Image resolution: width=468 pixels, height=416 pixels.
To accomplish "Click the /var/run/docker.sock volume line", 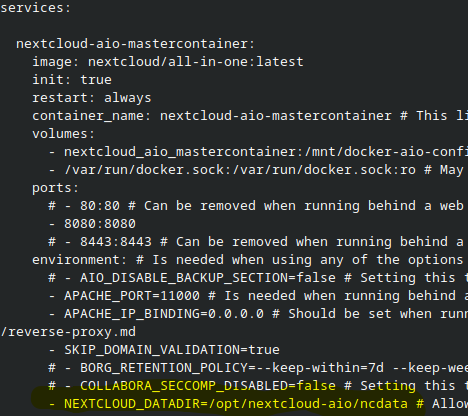I will 258,170.
